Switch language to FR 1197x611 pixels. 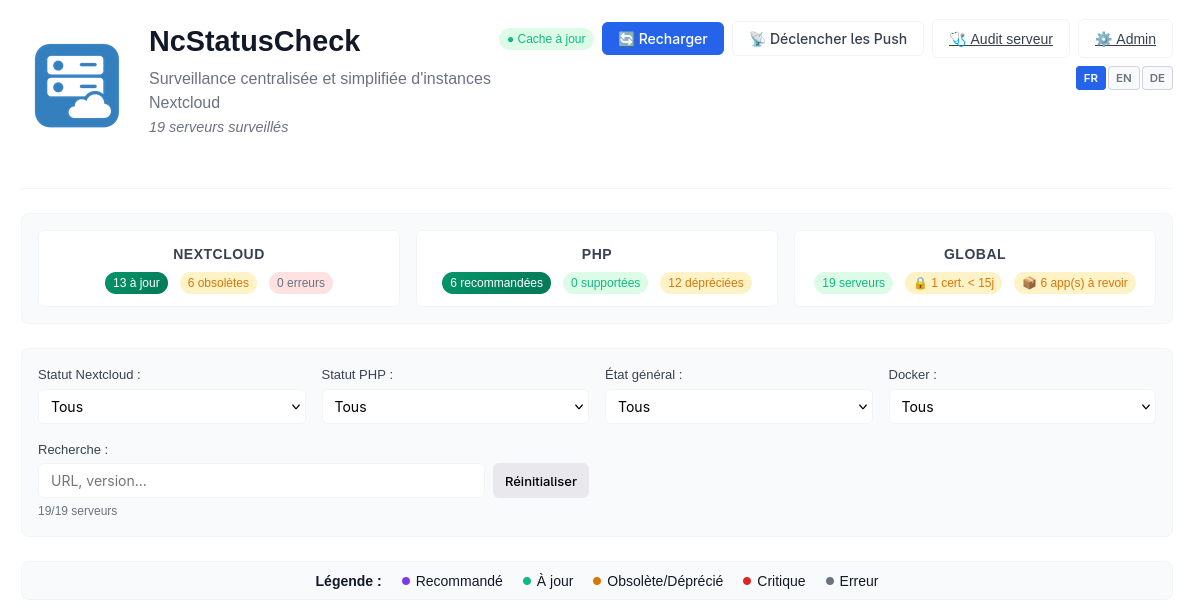pyautogui.click(x=1091, y=78)
